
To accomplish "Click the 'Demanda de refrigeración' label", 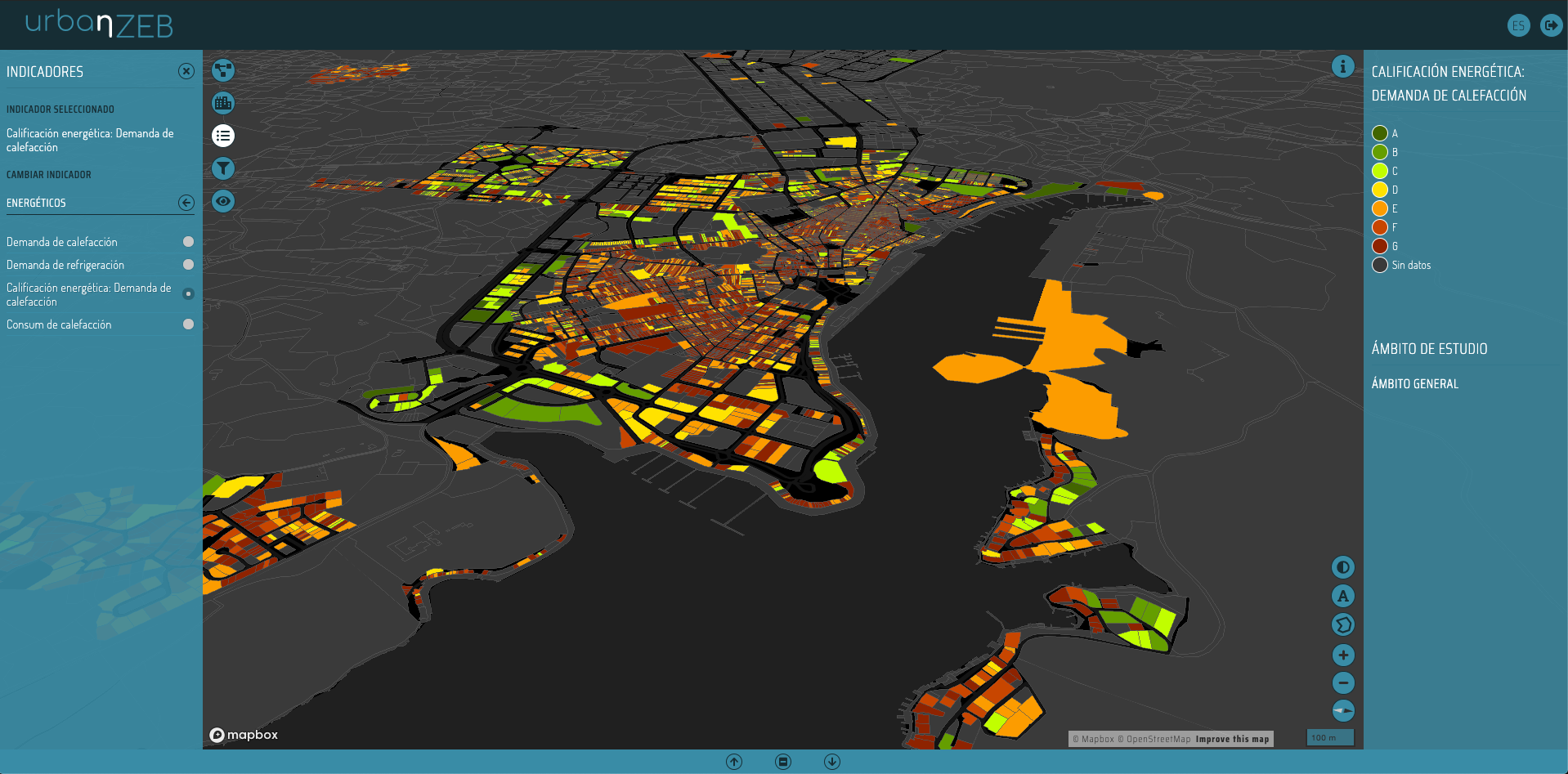I will pos(65,265).
